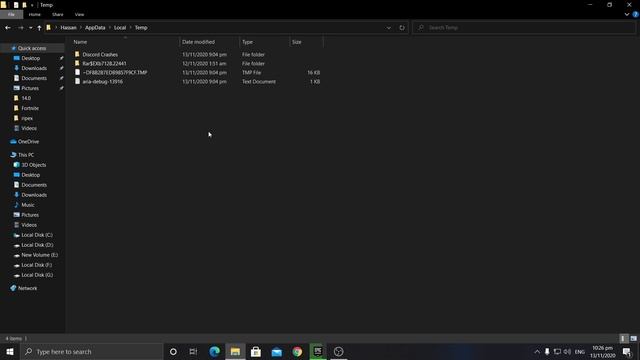Expand the address bar history dropdown

pyautogui.click(x=389, y=28)
